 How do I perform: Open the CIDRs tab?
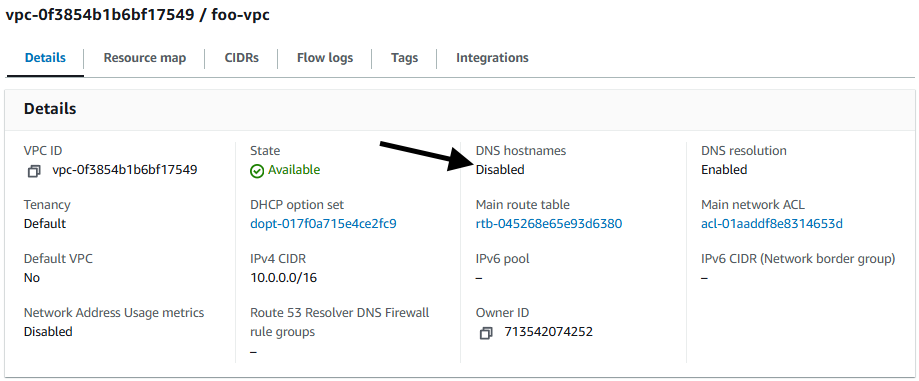pyautogui.click(x=241, y=58)
